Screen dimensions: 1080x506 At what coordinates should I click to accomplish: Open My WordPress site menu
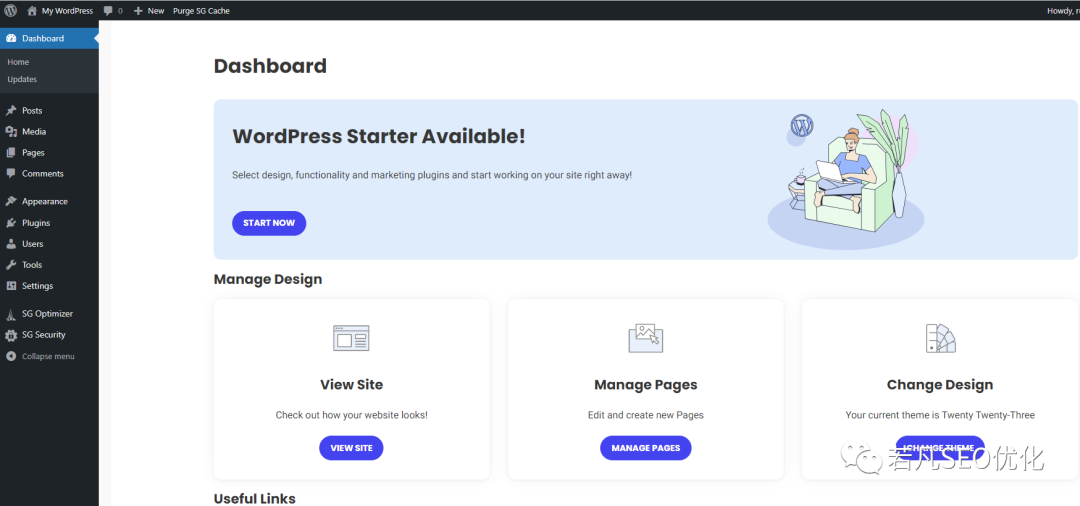tap(60, 11)
